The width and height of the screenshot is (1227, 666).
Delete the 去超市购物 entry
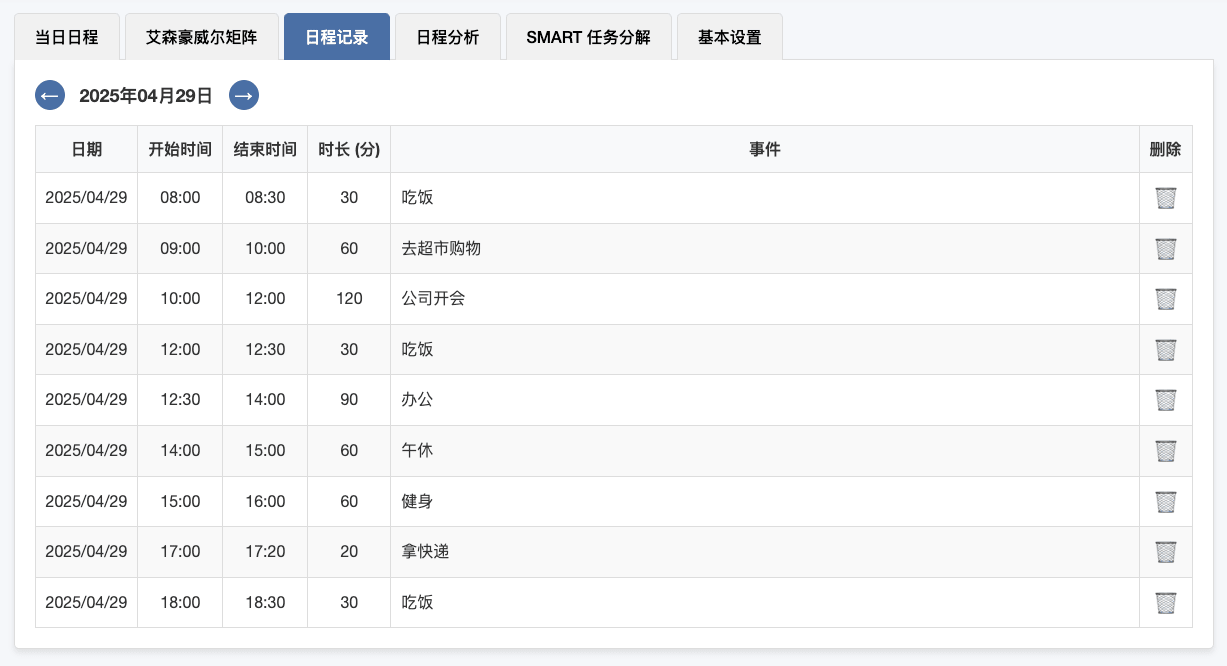click(x=1165, y=248)
